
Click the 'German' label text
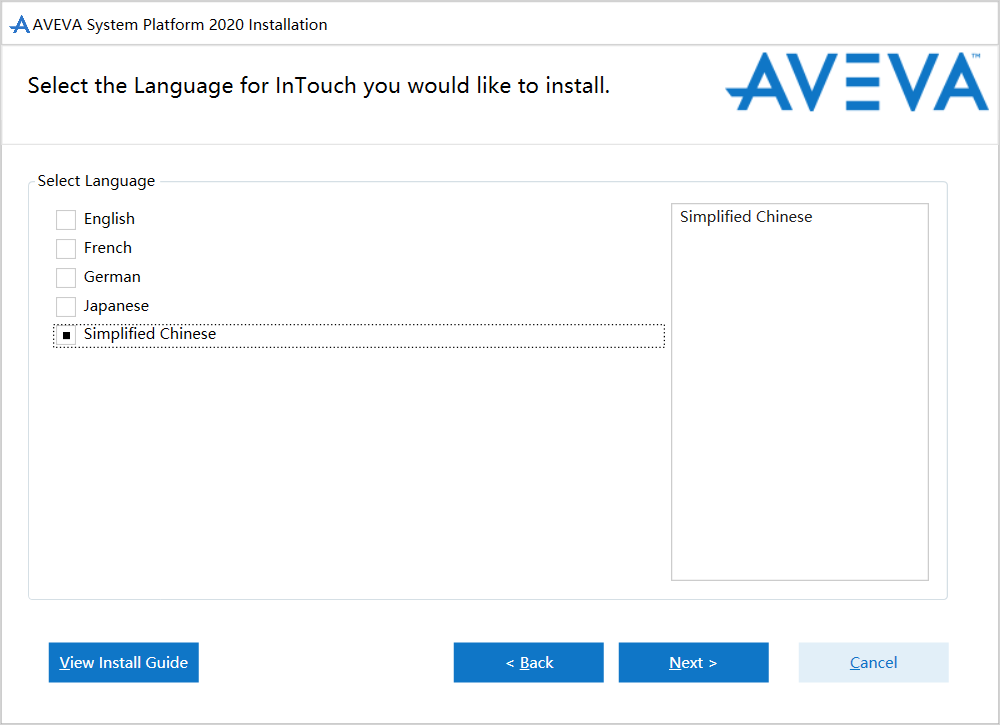coord(112,277)
